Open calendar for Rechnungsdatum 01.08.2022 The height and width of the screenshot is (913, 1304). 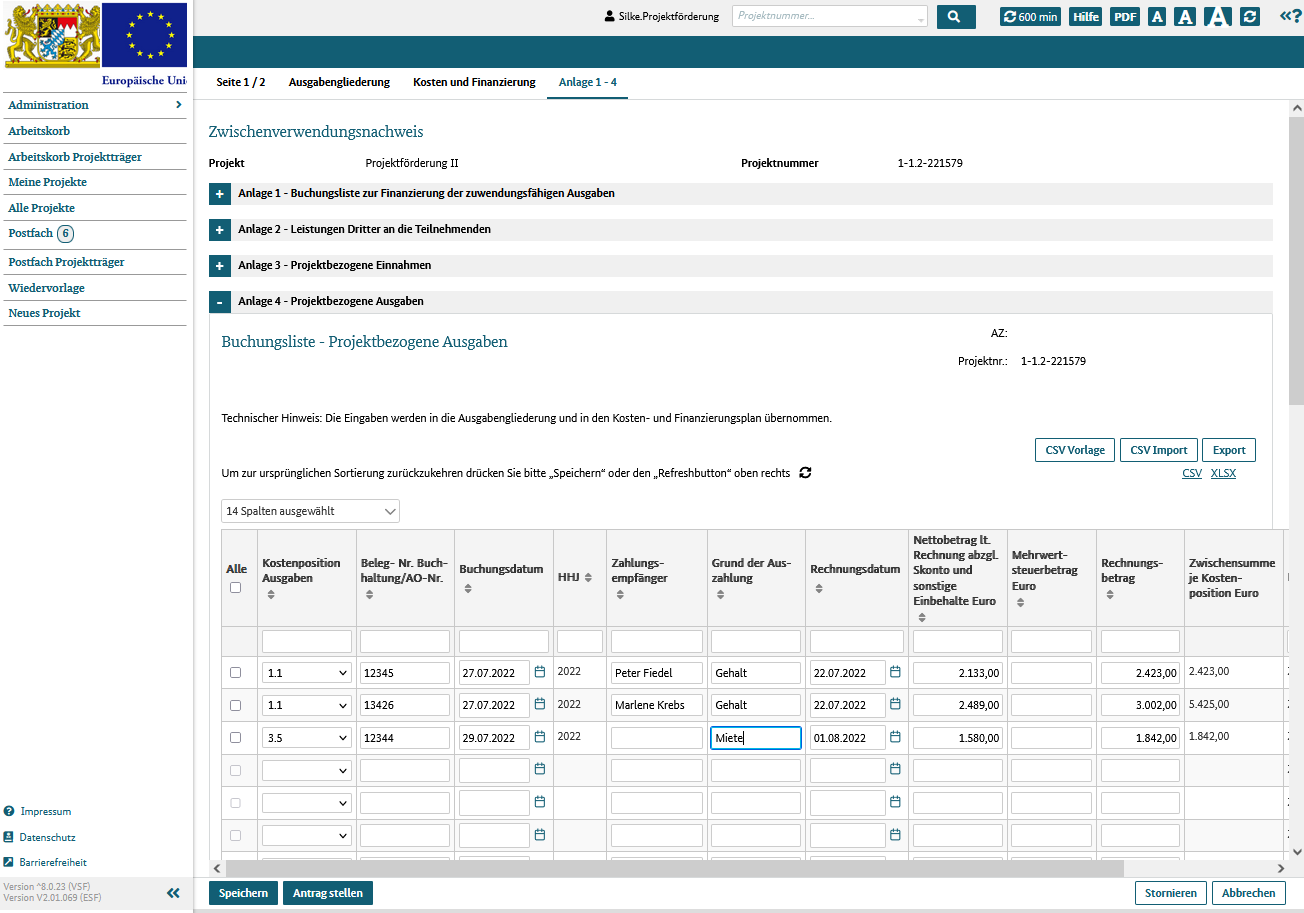tap(896, 737)
